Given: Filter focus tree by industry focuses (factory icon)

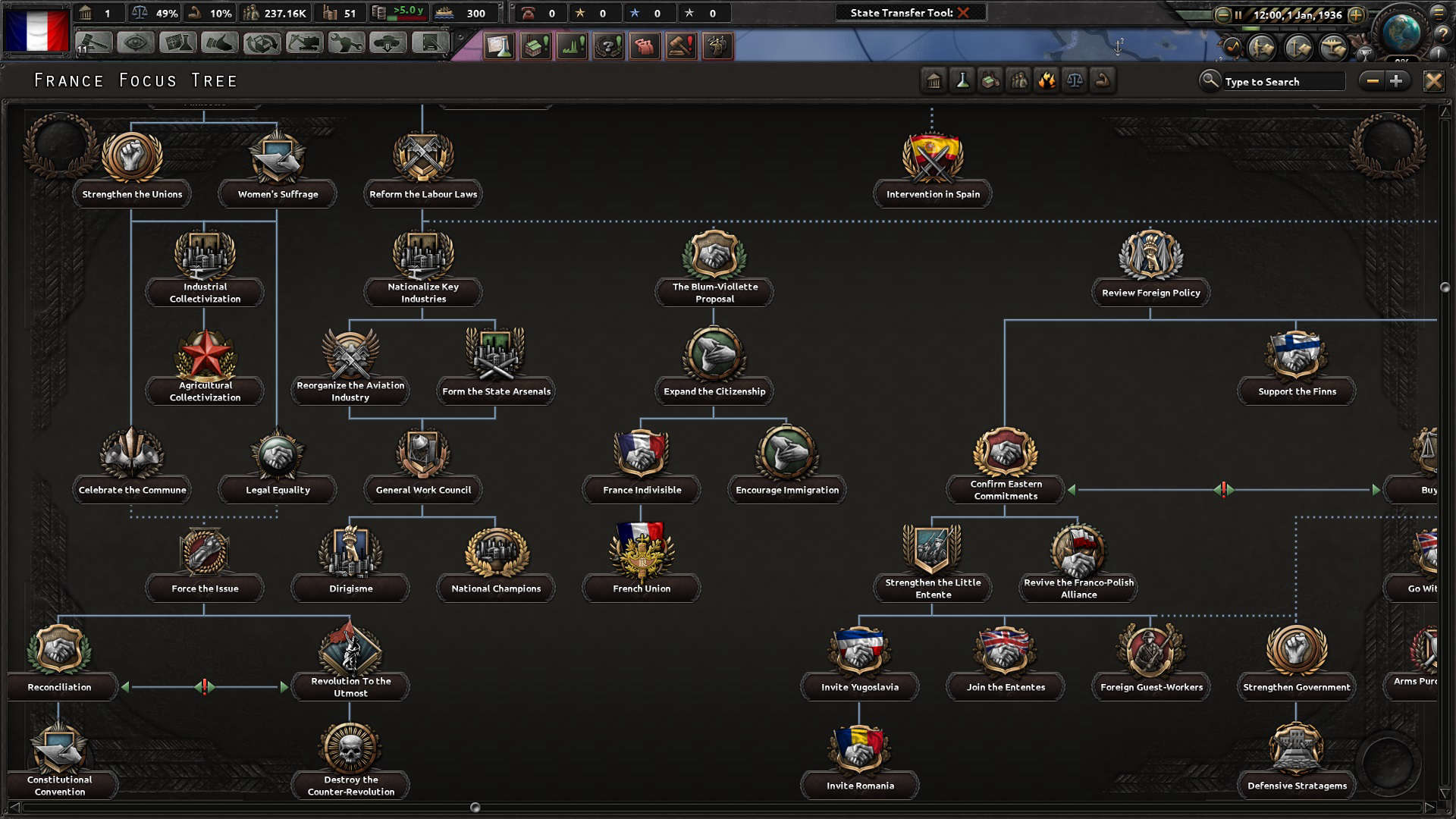Looking at the screenshot, I should click(990, 80).
